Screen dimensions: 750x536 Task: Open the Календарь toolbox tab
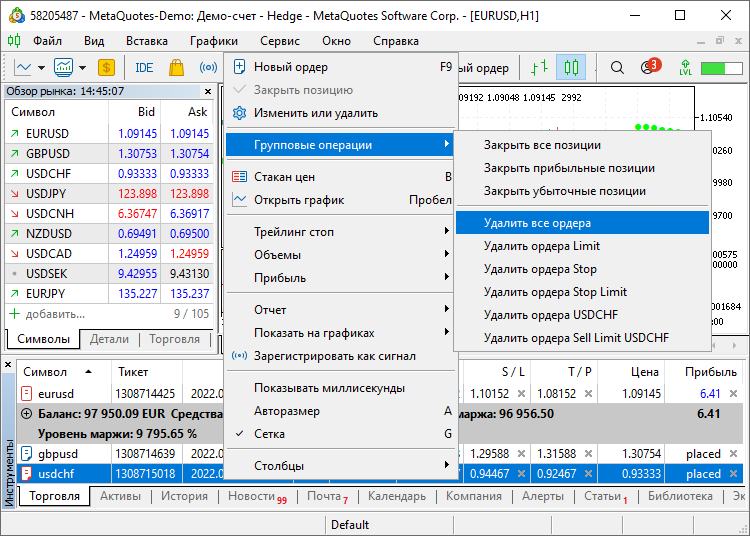[397, 496]
